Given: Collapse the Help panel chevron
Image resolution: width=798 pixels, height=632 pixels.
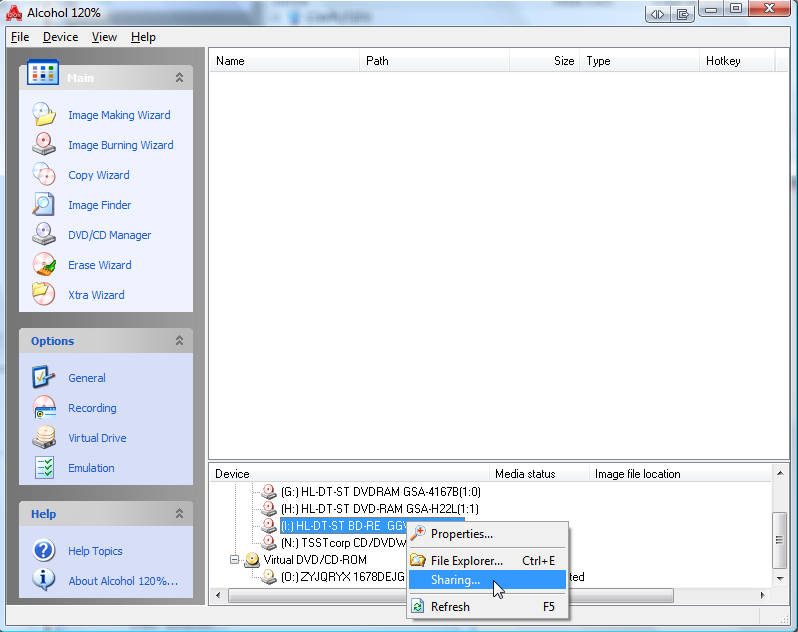Looking at the screenshot, I should tap(180, 513).
